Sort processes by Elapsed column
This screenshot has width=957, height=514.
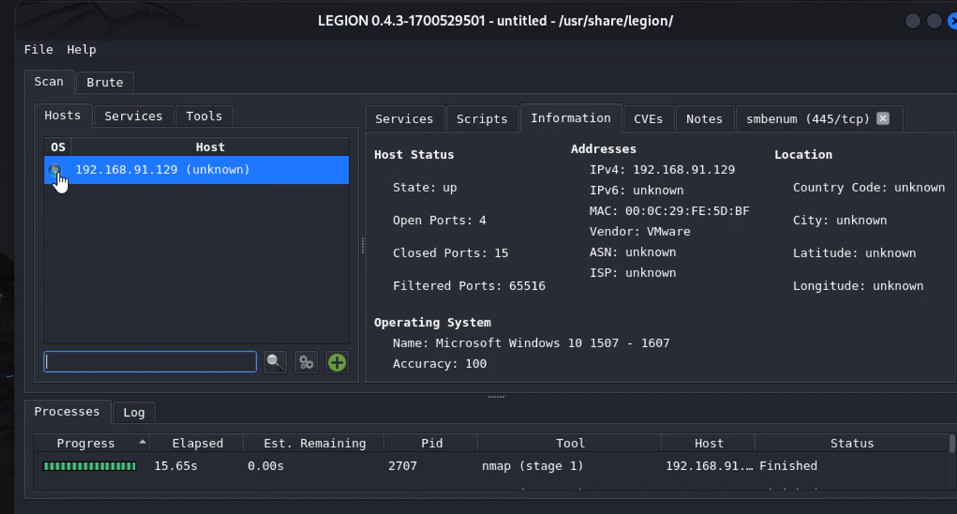coord(197,443)
